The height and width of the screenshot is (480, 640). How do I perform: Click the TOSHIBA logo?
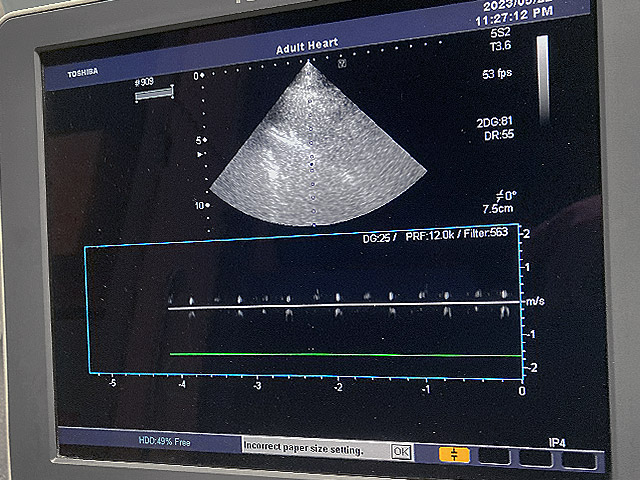[x=83, y=73]
